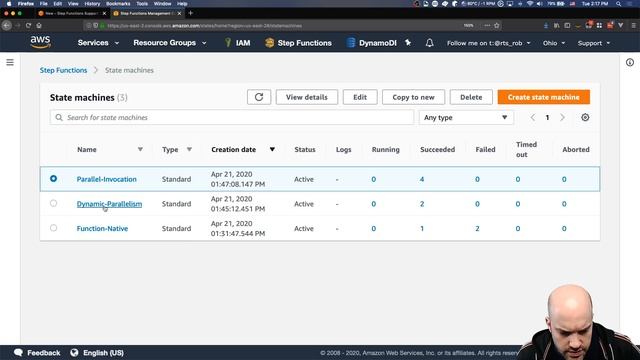This screenshot has height=360, width=640.
Task: Open Function-Native failed count 2
Action: coord(477,229)
